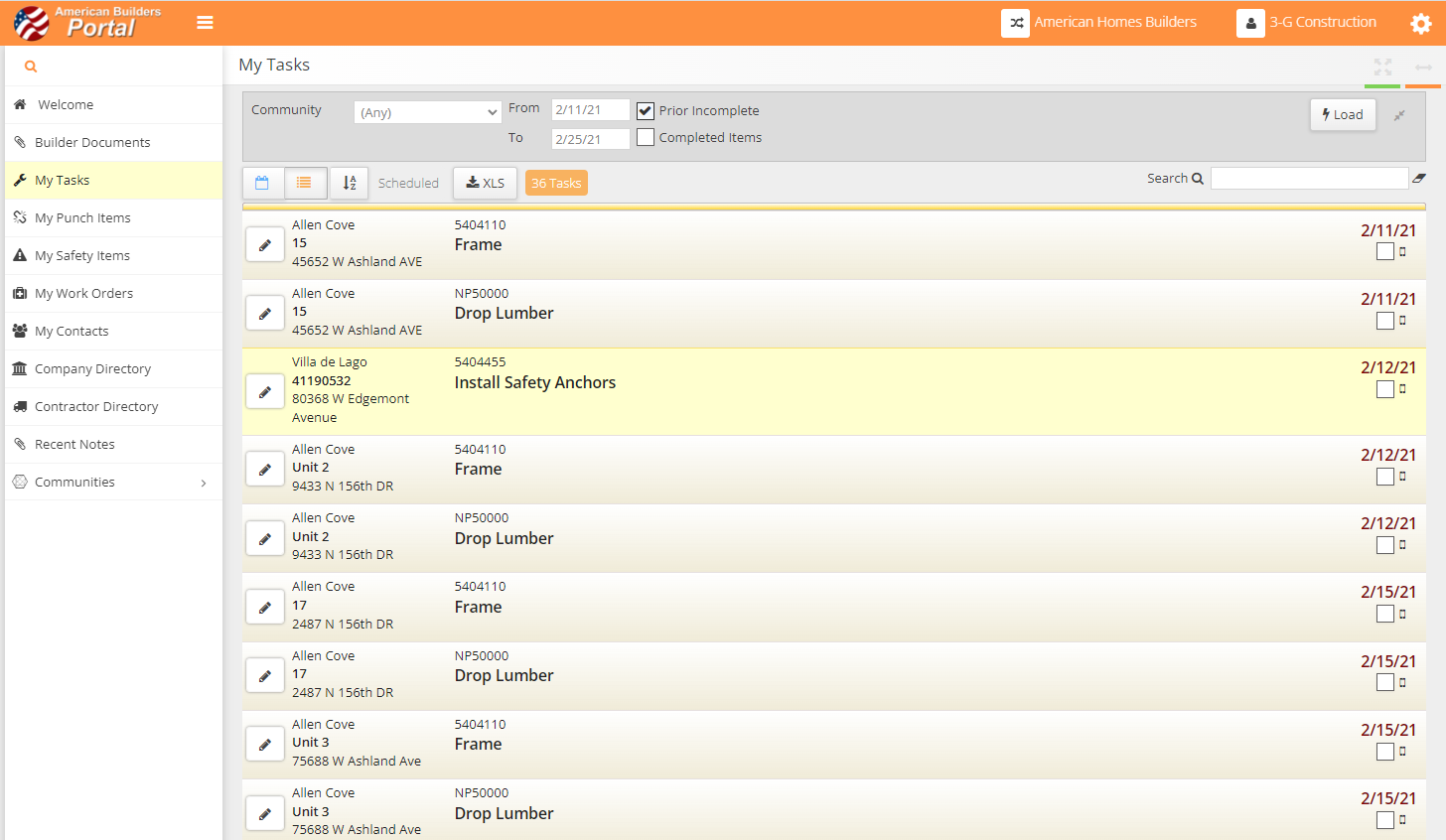Edit the Install Safety Anchors task
The image size is (1446, 840).
click(264, 391)
